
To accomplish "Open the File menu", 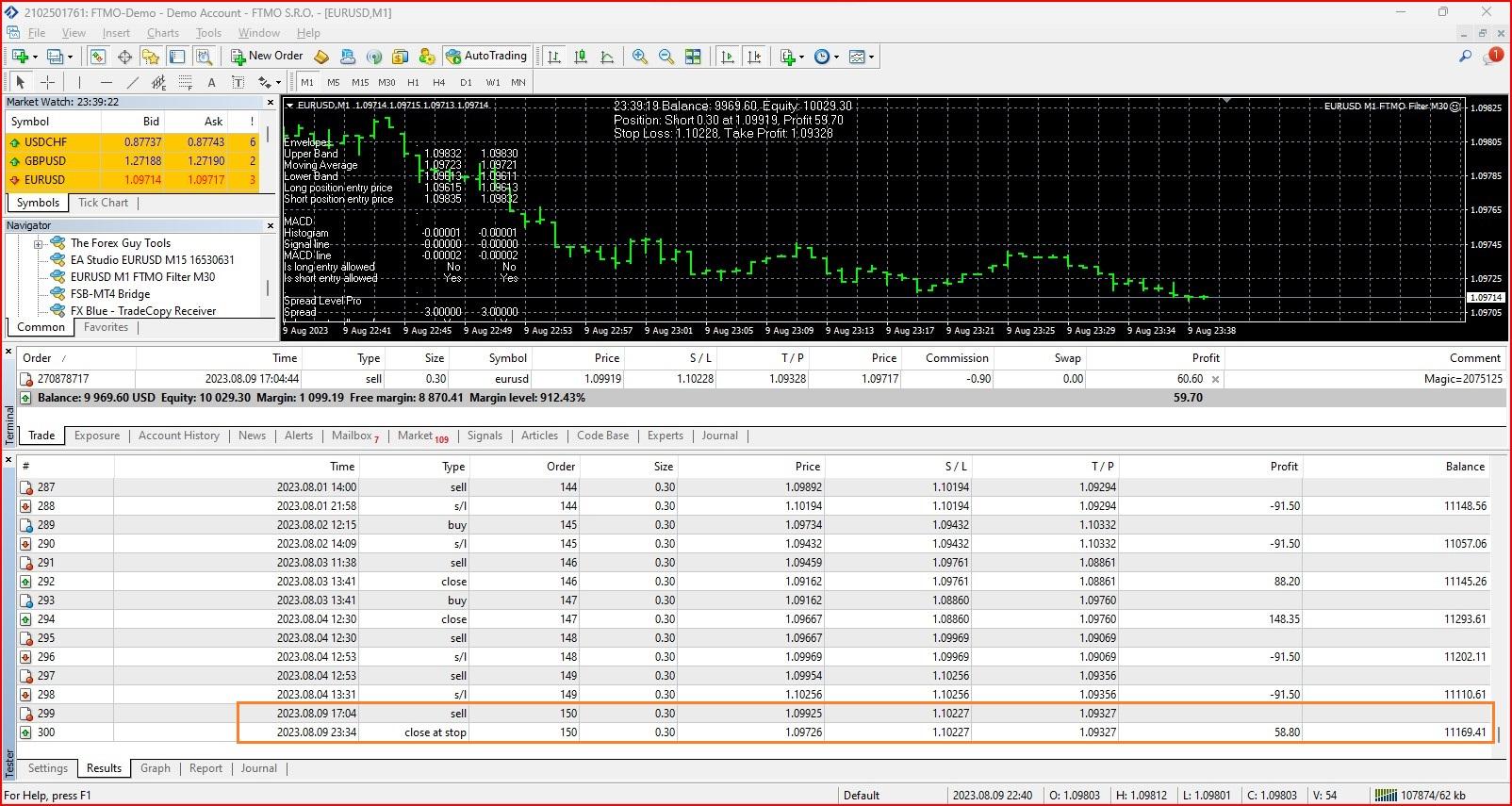I will 37,33.
